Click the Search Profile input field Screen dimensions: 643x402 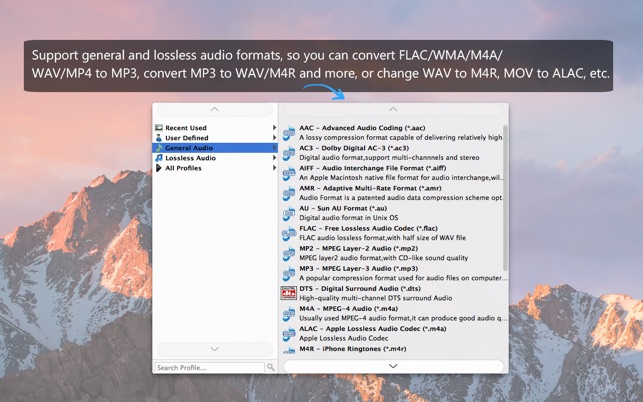tap(210, 368)
